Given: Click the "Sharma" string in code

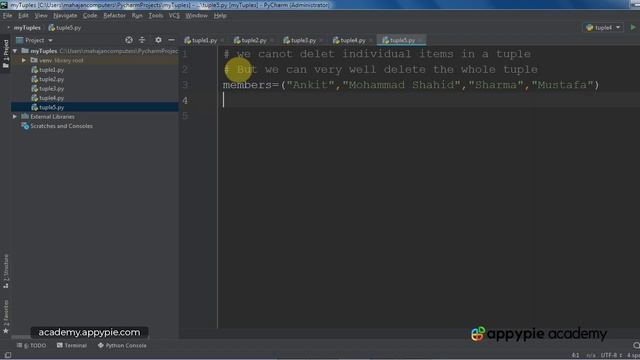Looking at the screenshot, I should click(x=496, y=85).
